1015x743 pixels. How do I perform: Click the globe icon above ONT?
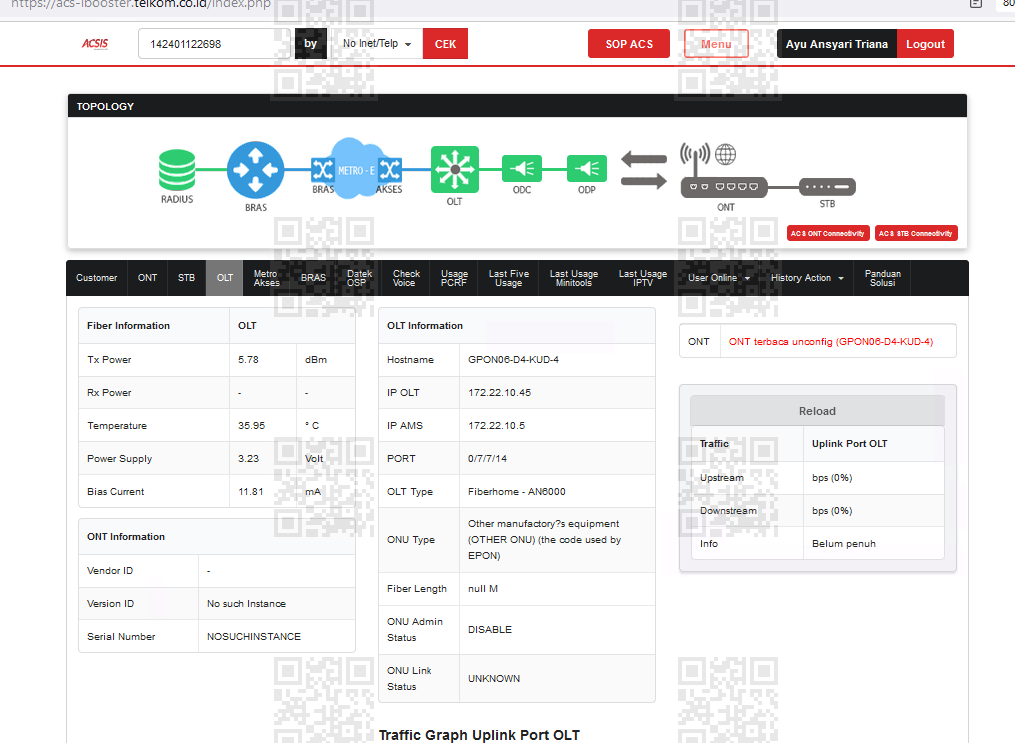725,154
